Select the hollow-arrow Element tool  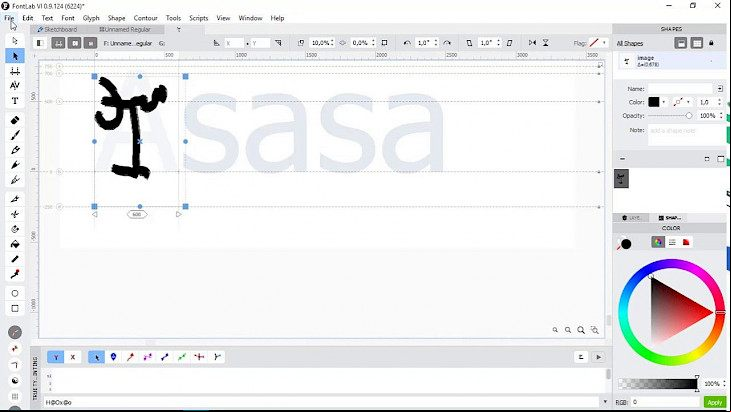(x=15, y=41)
